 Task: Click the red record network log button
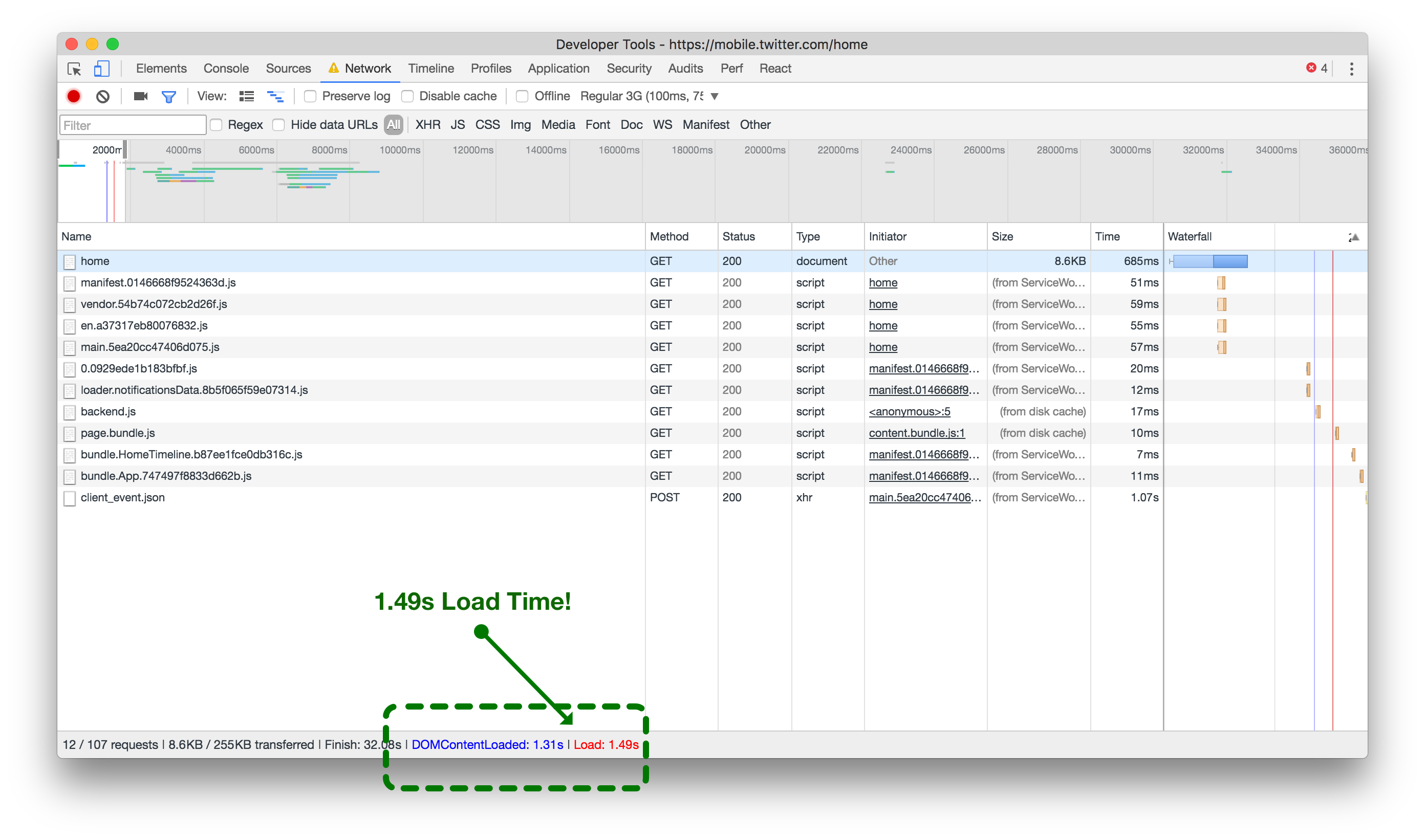click(74, 96)
